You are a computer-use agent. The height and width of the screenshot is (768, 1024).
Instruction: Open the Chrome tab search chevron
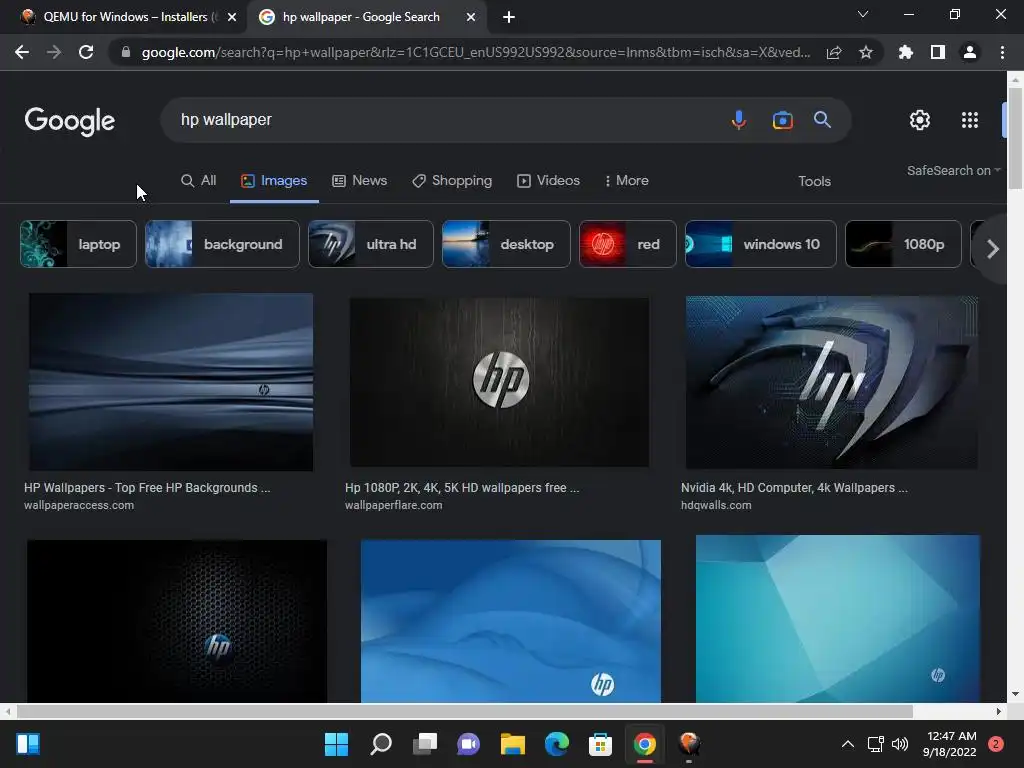[x=863, y=14]
